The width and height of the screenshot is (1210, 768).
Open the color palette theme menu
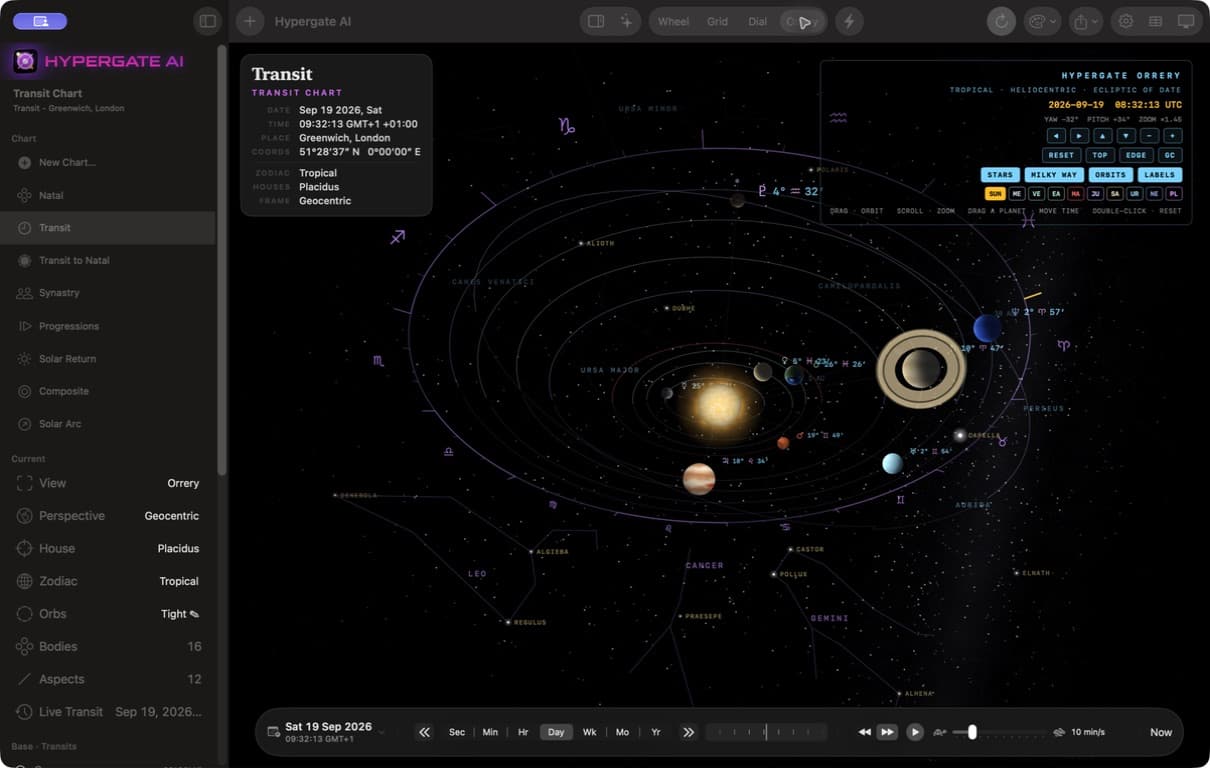pyautogui.click(x=1041, y=21)
